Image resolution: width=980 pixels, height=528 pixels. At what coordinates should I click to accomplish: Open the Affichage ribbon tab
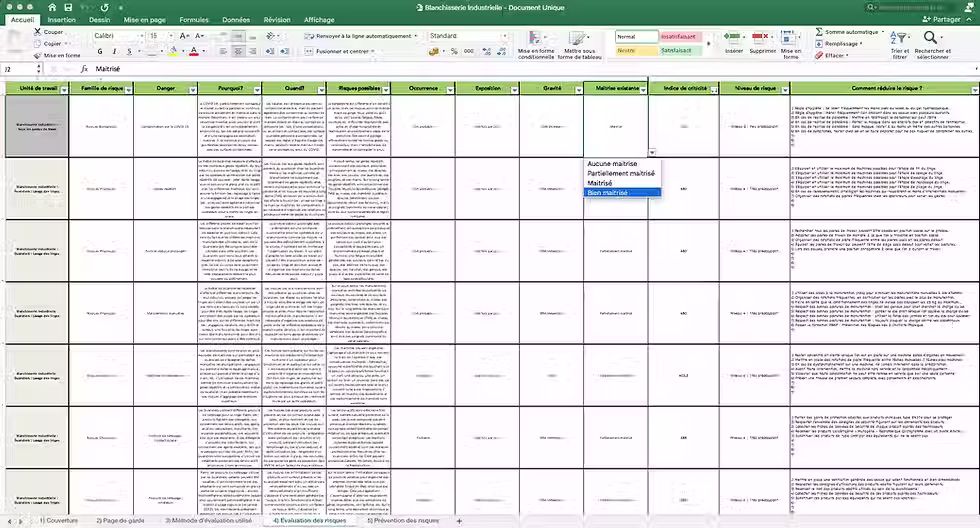tap(319, 20)
